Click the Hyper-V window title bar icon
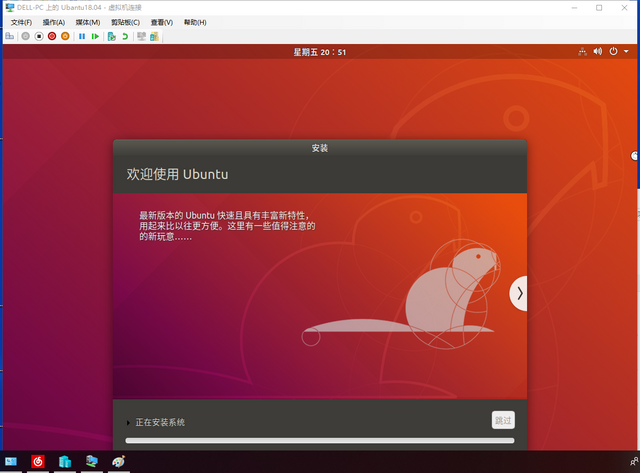640x473 pixels. (10, 8)
